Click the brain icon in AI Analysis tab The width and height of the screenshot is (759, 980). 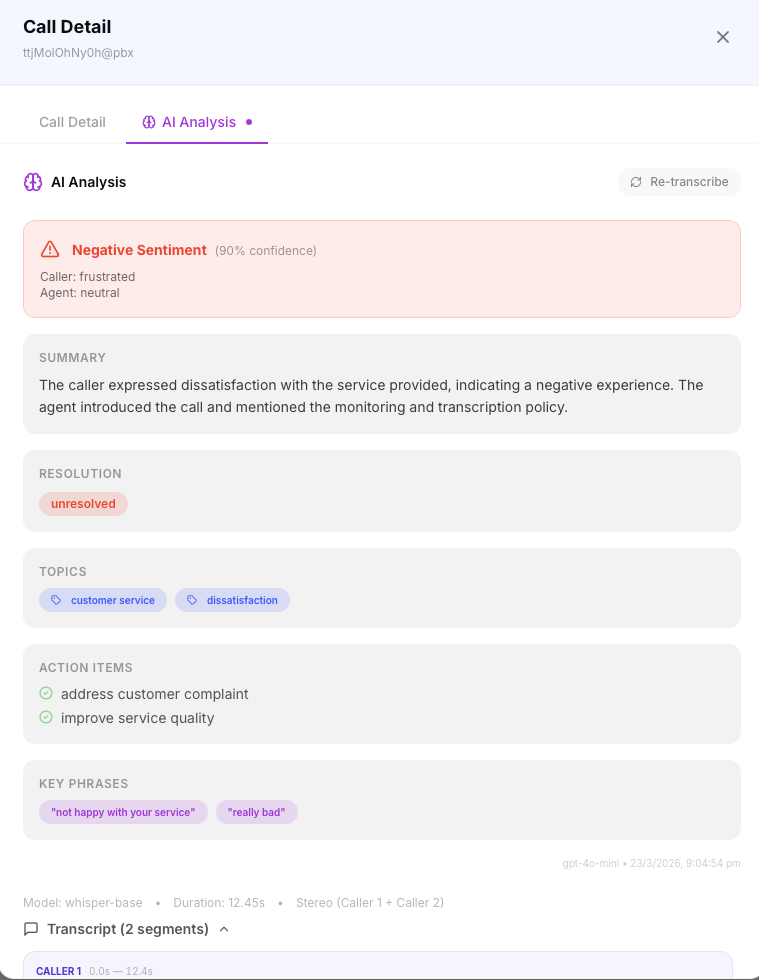click(x=149, y=122)
